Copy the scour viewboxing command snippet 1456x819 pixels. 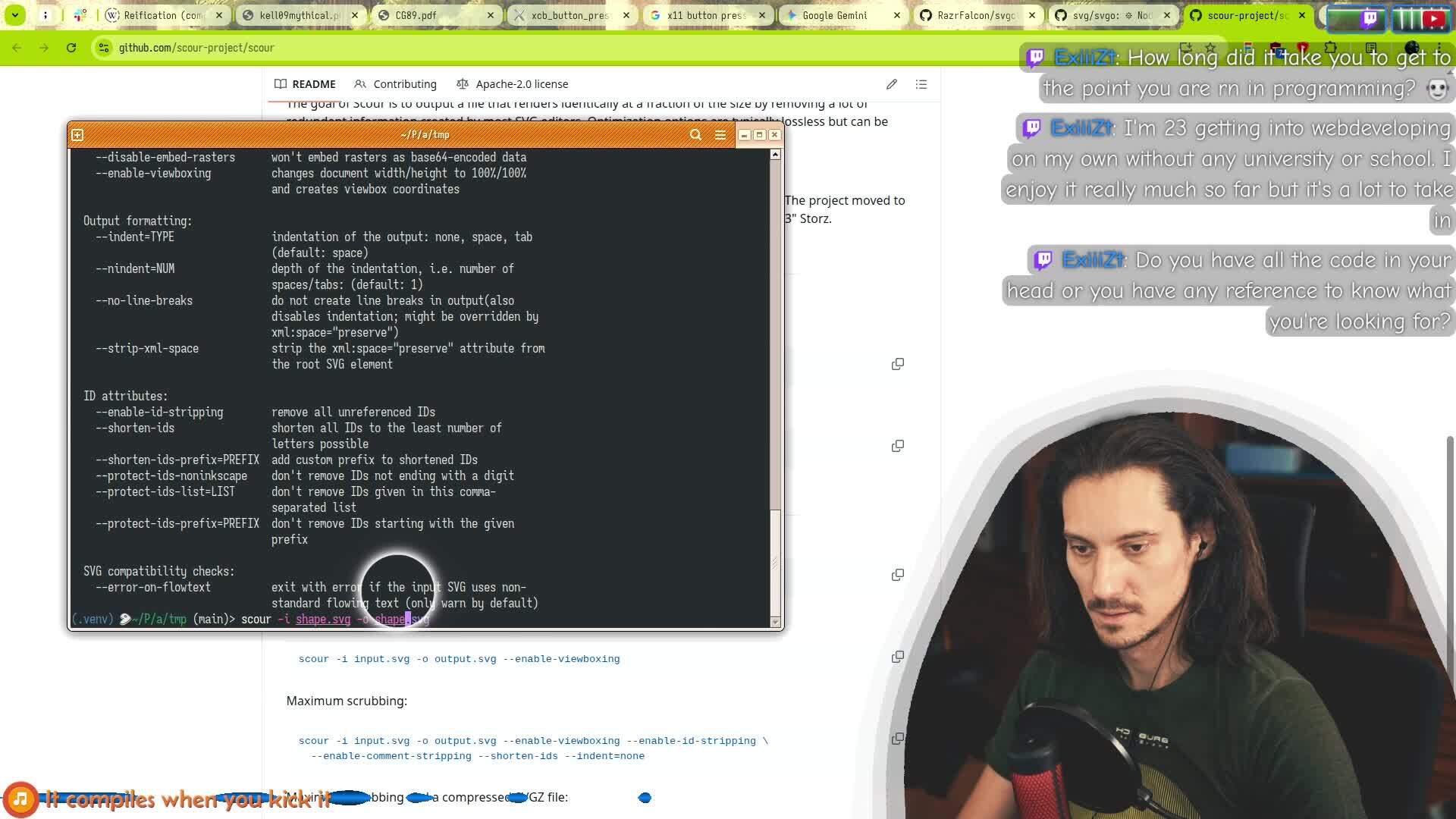point(898,657)
